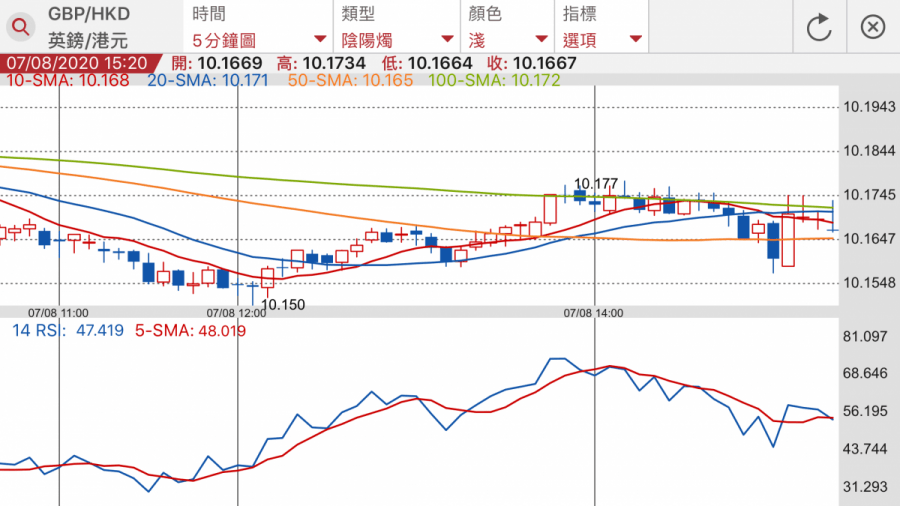Open the 顏色 color theme dropdown
This screenshot has height=506, width=900.
(508, 27)
